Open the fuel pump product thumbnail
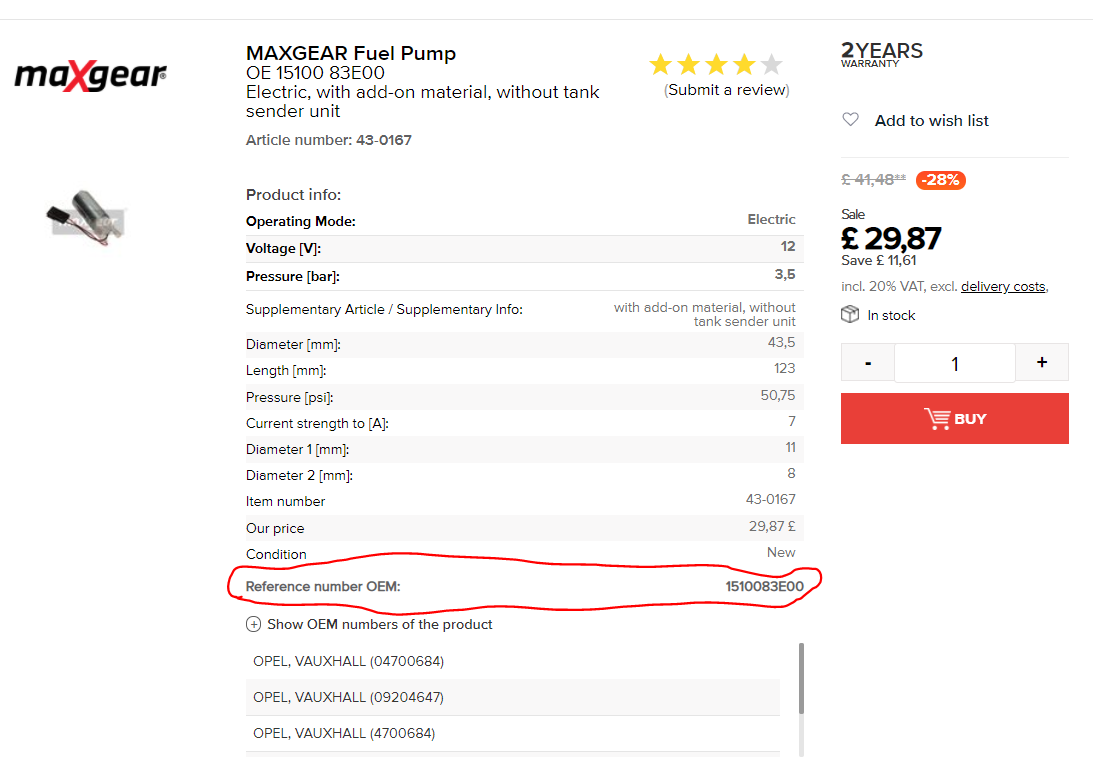 [x=88, y=216]
